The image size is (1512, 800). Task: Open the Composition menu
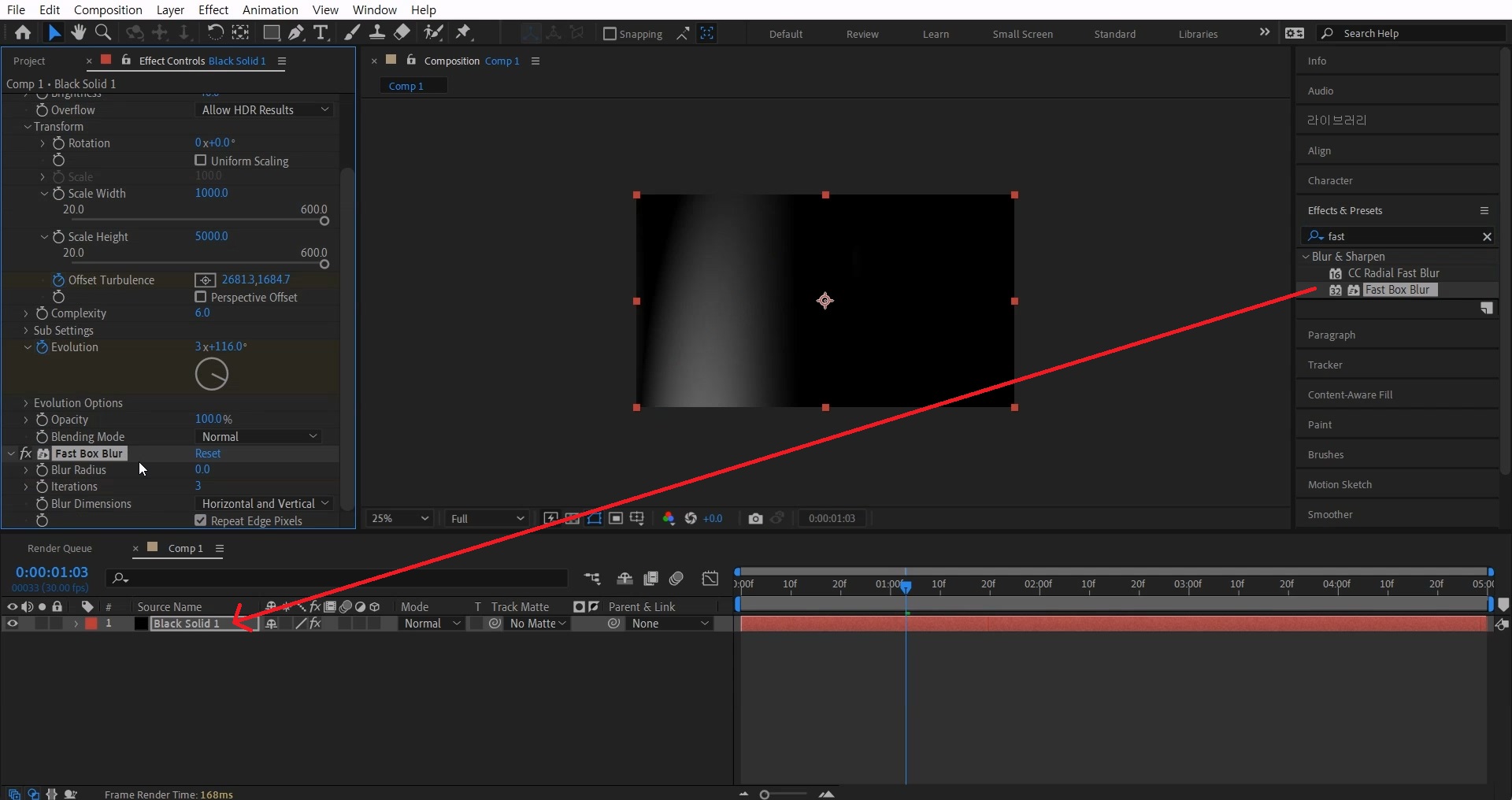pos(108,9)
